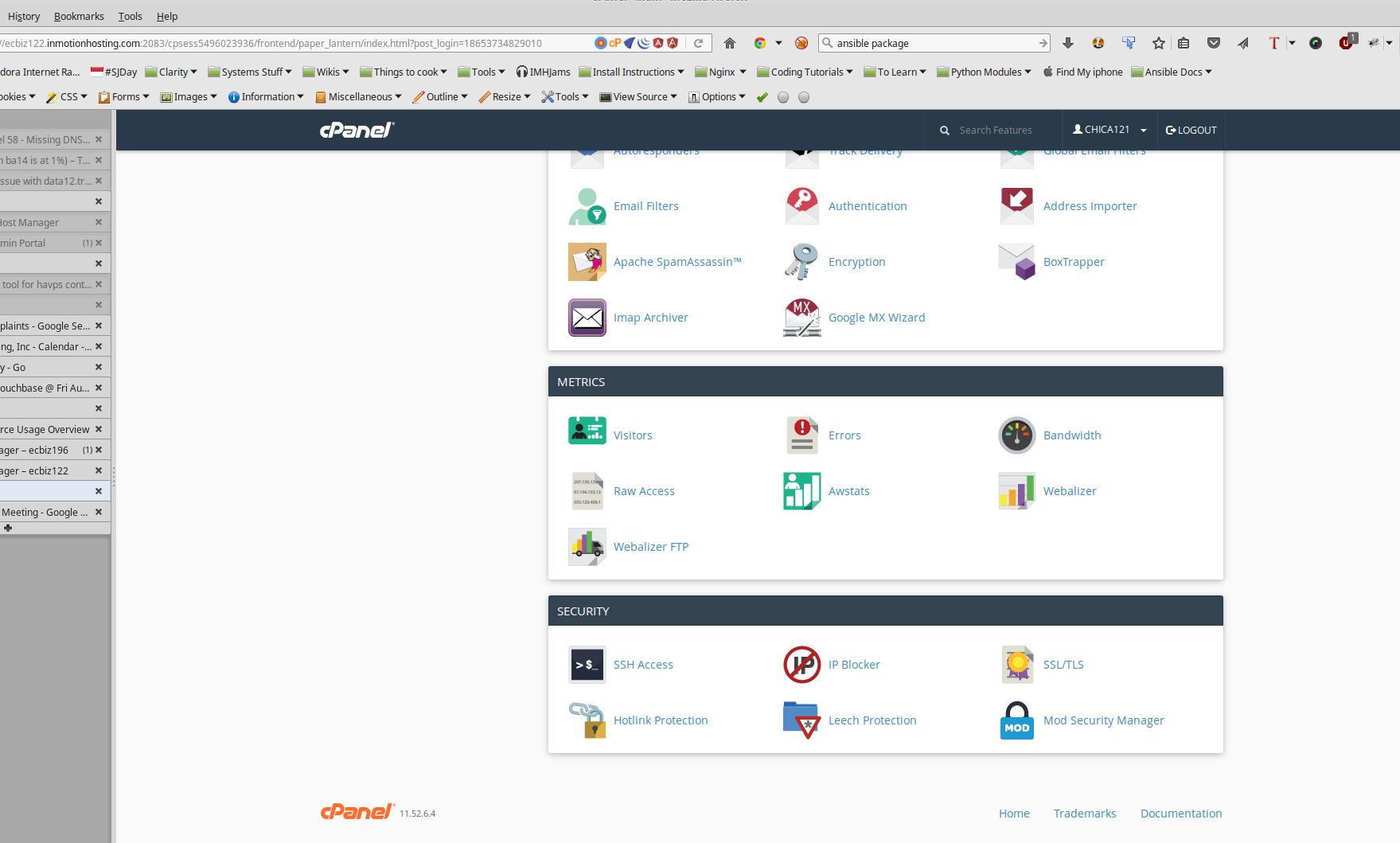The image size is (1400, 843).
Task: Click the LOGOUT button
Action: [x=1191, y=130]
